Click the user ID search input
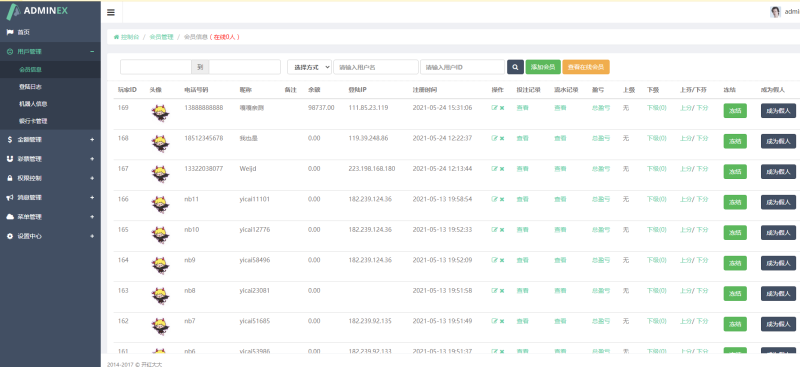800x367 pixels. coord(463,67)
